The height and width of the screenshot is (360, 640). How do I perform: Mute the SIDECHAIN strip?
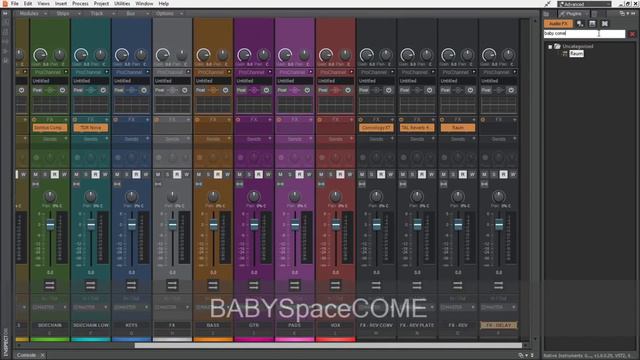[36, 174]
